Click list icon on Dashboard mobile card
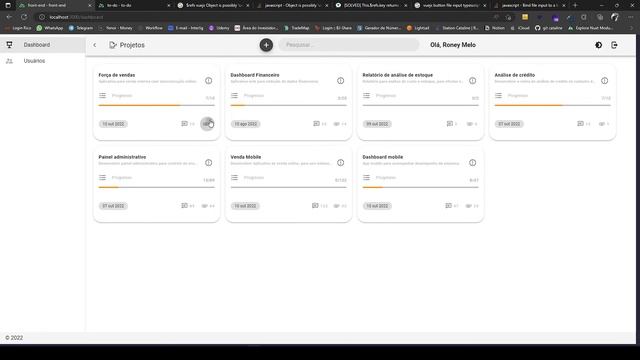The image size is (640, 360). click(367, 178)
